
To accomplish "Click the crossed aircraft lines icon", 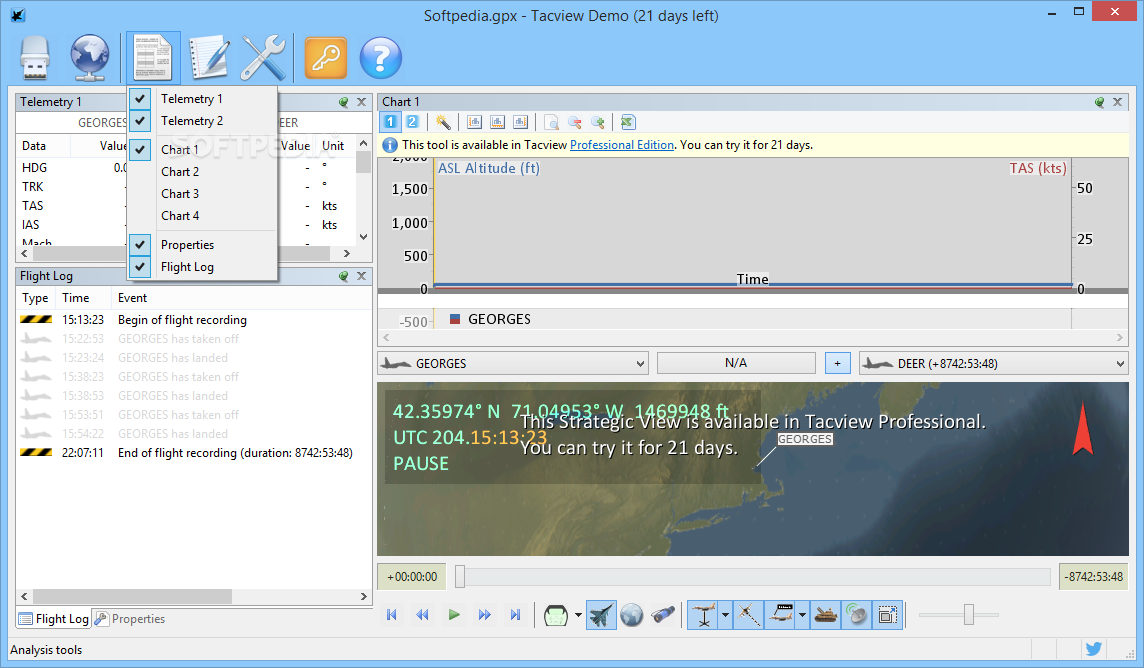I will click(749, 615).
